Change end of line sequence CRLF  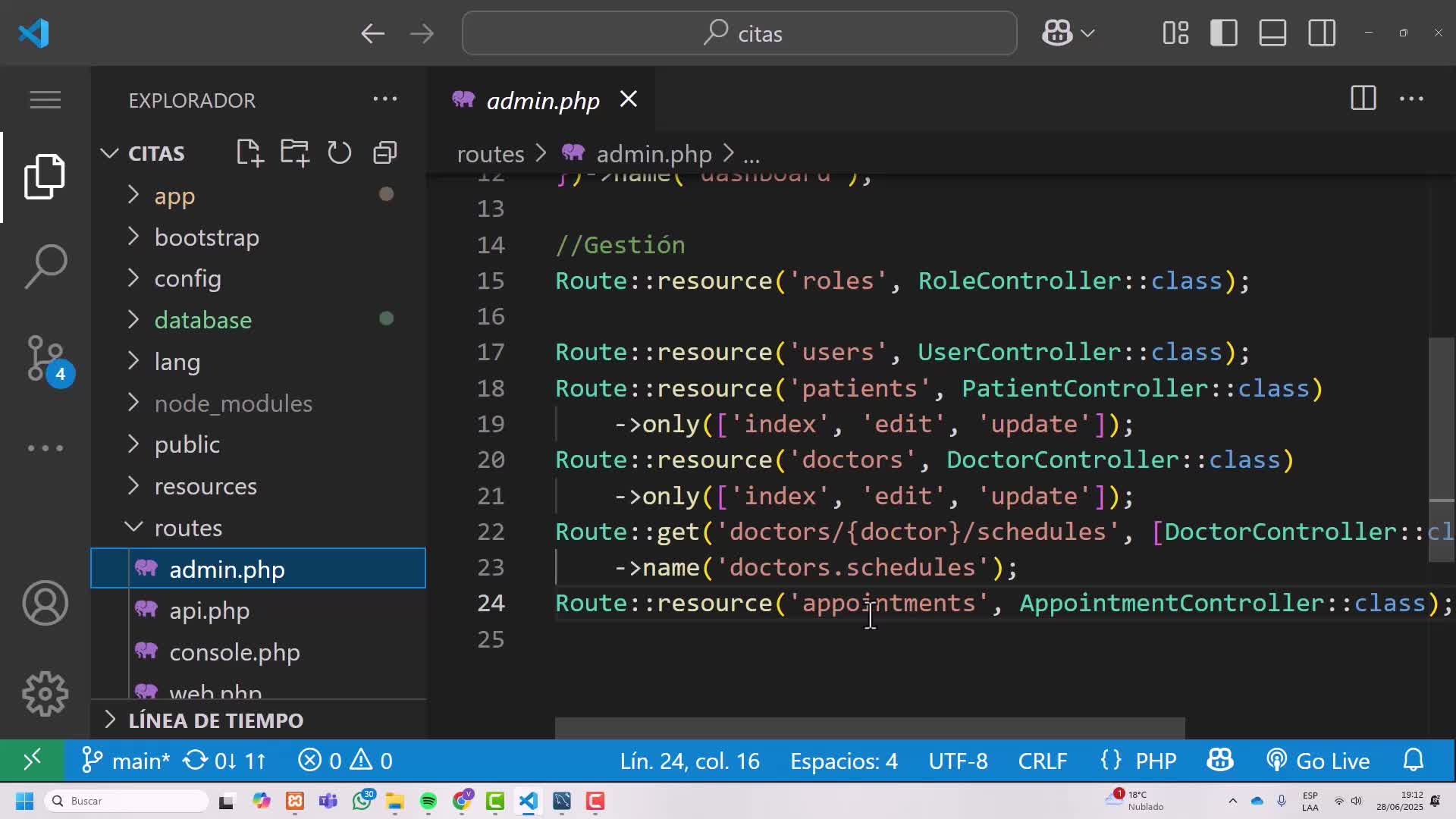tap(1043, 761)
